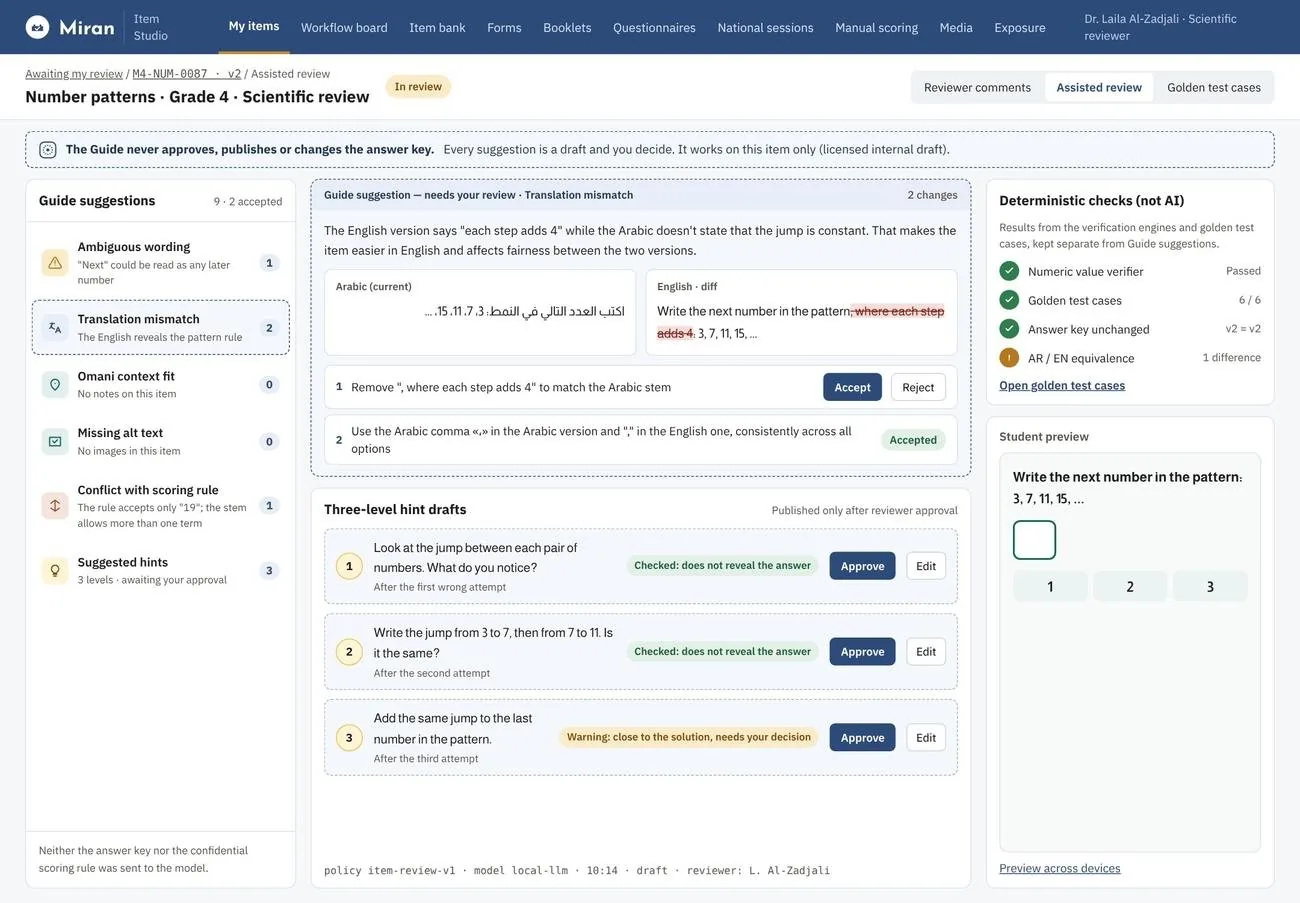Reject the remove-phrase translation change
This screenshot has width=1300, height=903.
coord(918,387)
